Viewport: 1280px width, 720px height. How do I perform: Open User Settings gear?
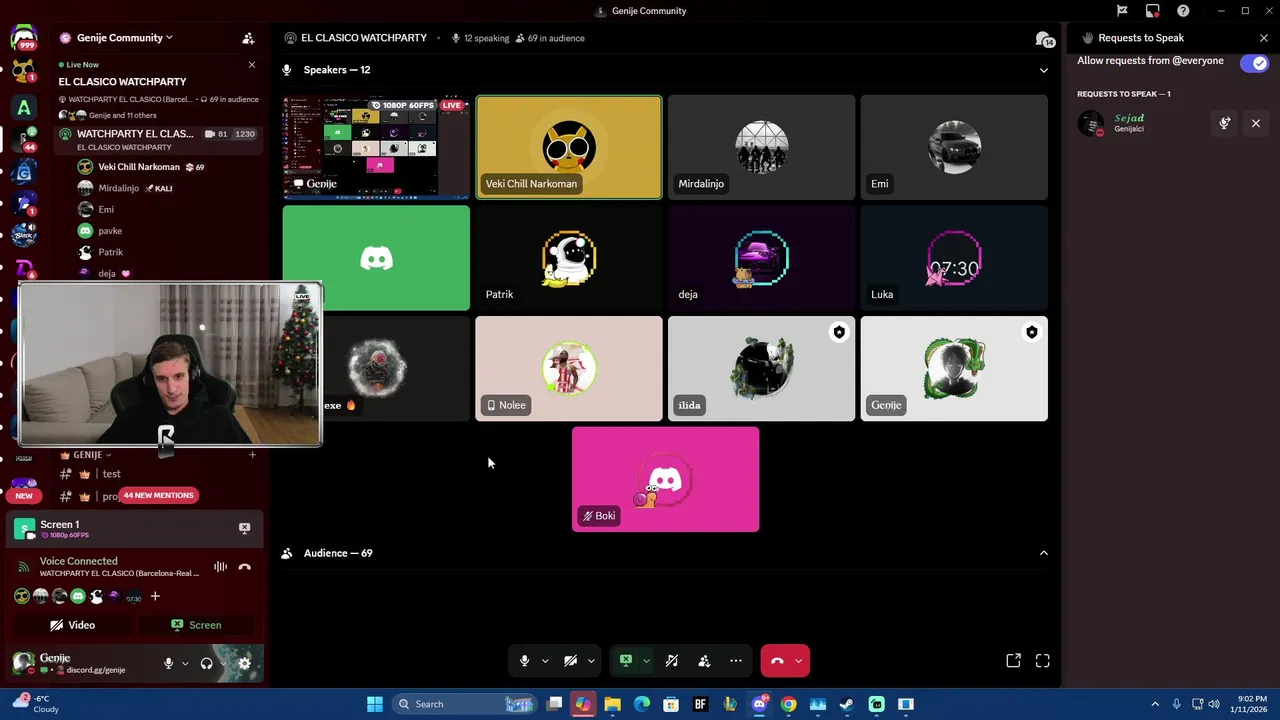pos(244,664)
